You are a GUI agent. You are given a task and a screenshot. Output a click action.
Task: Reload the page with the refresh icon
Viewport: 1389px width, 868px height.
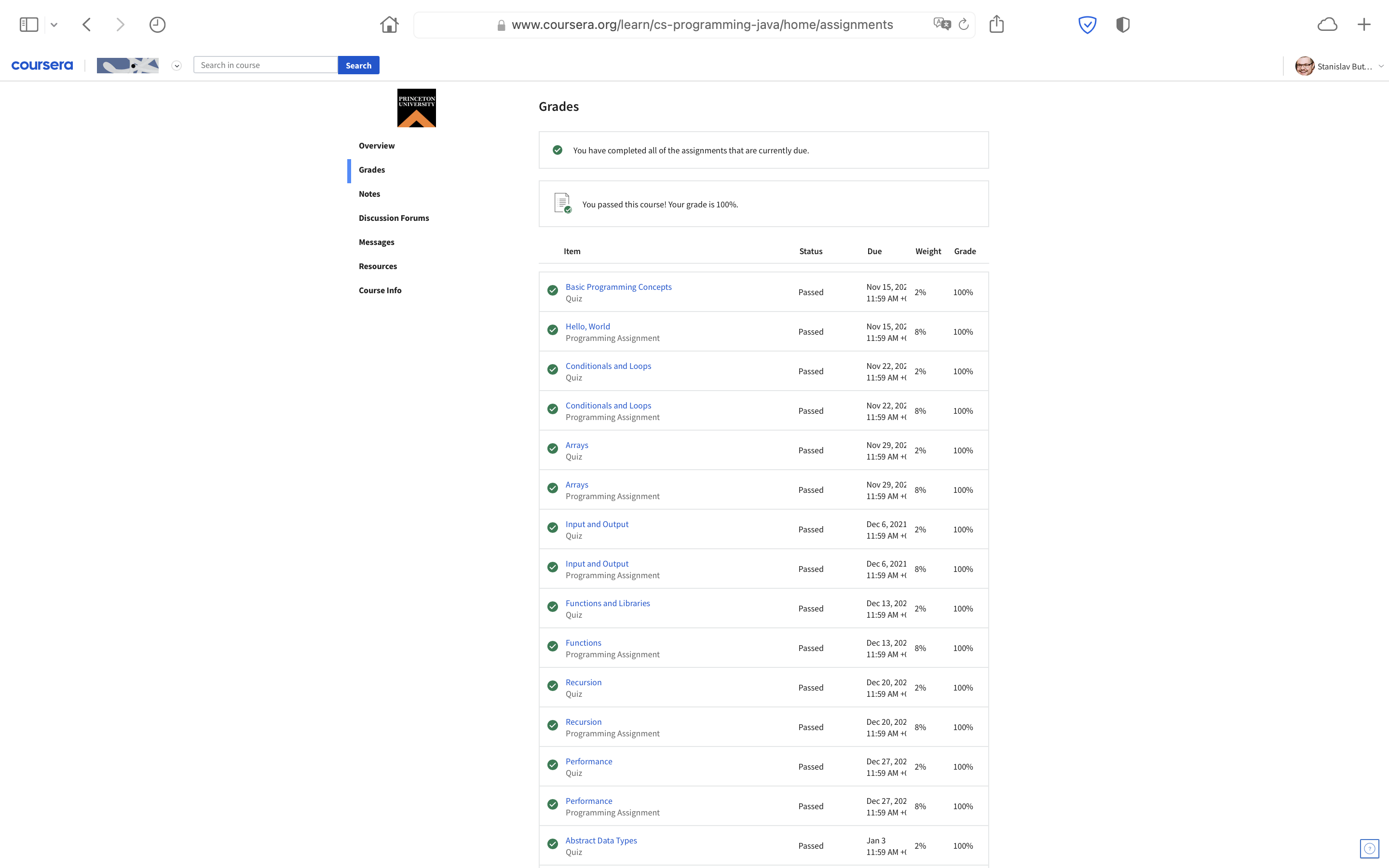(964, 25)
